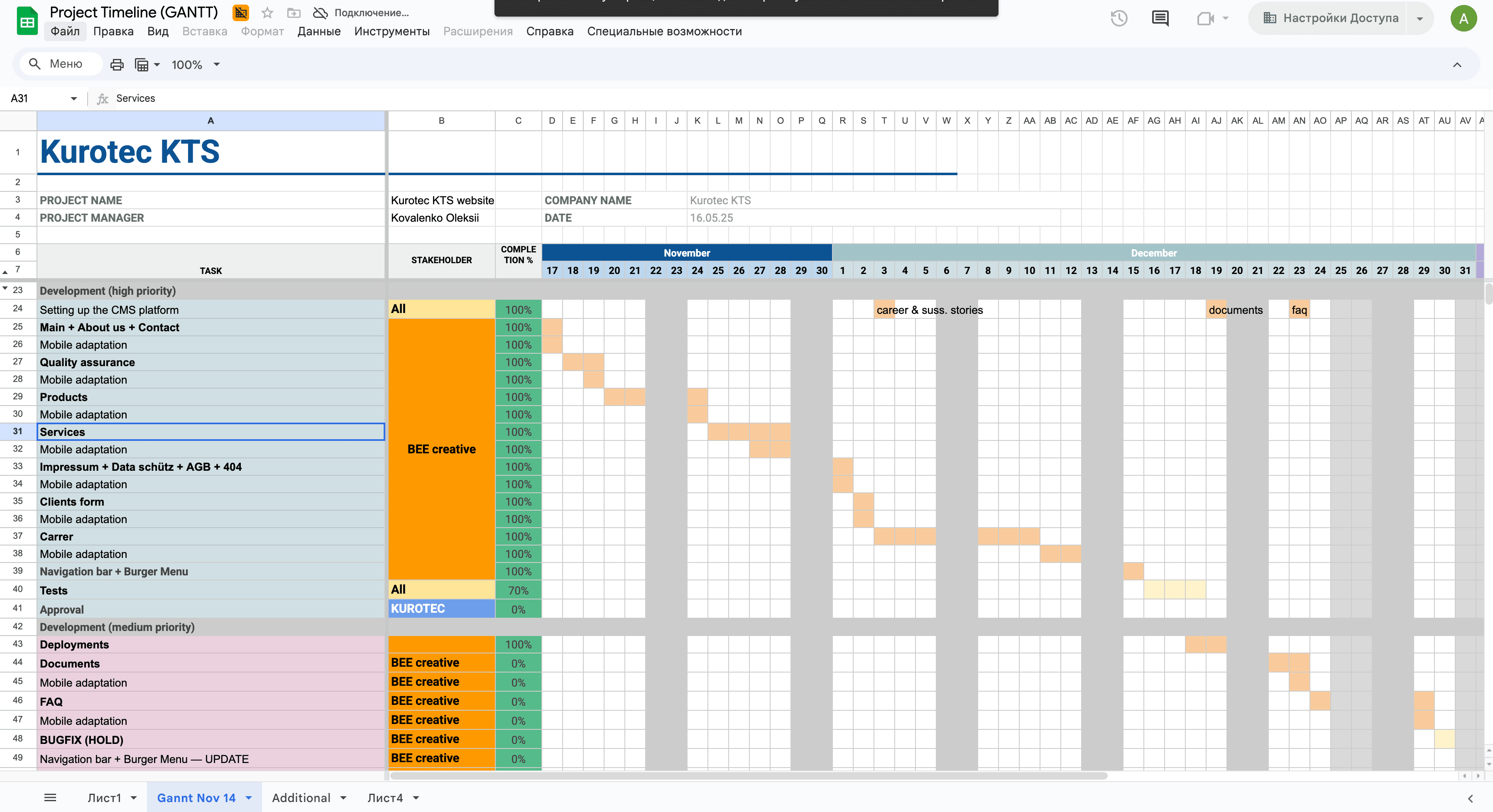Open the all-sheets hamburger menu

click(50, 797)
